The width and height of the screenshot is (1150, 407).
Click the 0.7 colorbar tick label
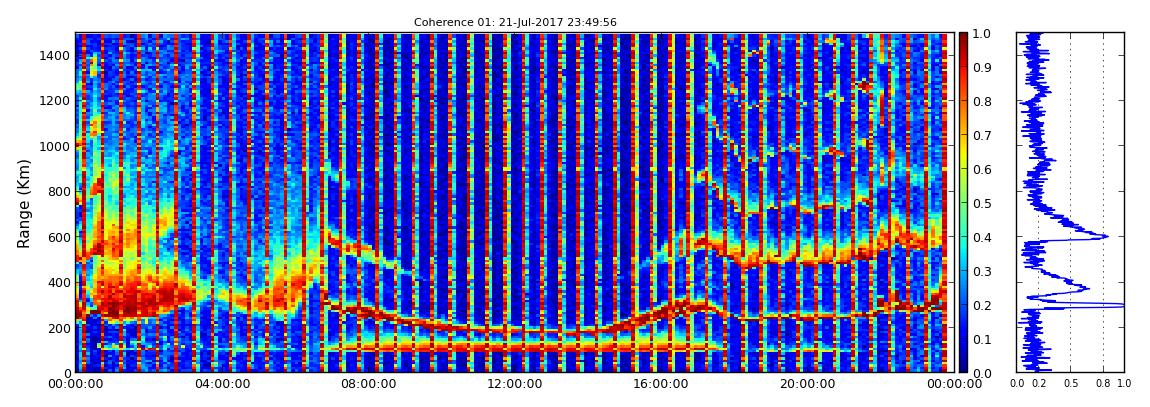(x=984, y=136)
